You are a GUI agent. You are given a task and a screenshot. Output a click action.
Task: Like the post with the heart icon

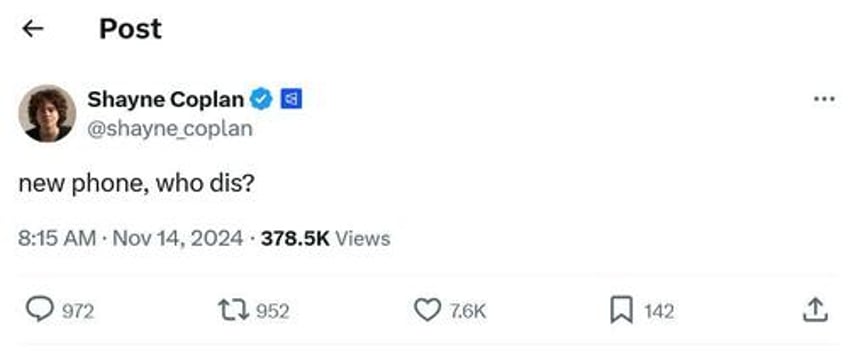(x=427, y=310)
